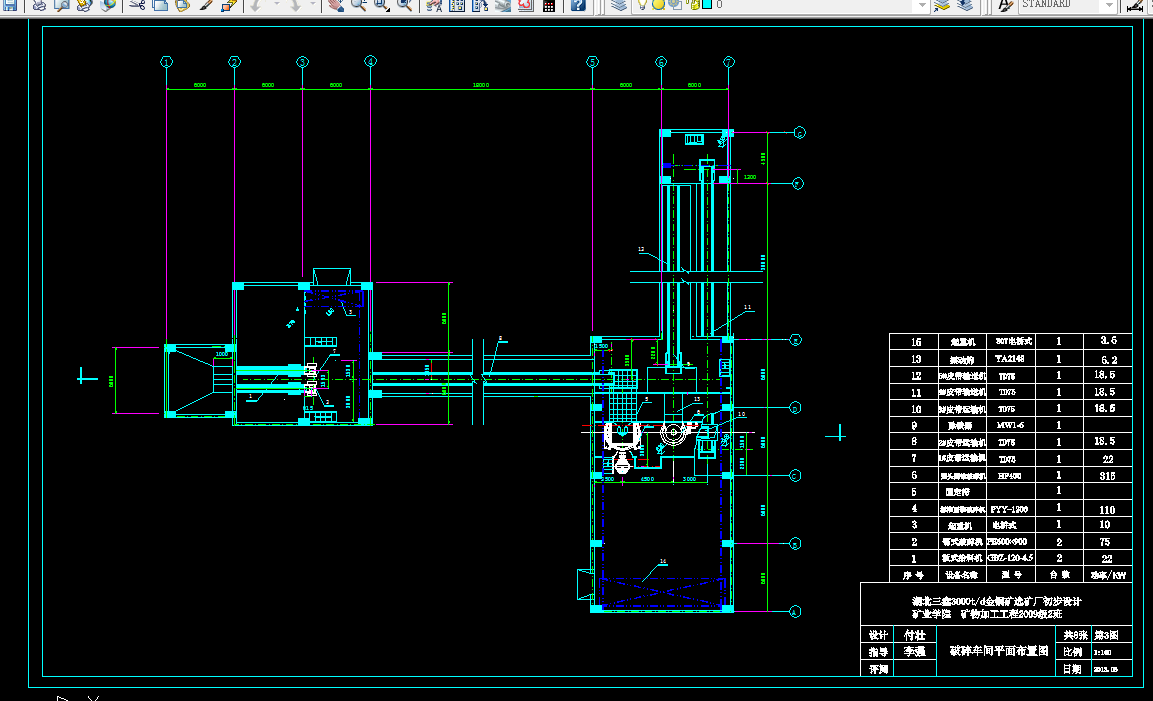Viewport: 1153px width, 701px height.
Task: Launch the Publish tool
Action: [85, 5]
